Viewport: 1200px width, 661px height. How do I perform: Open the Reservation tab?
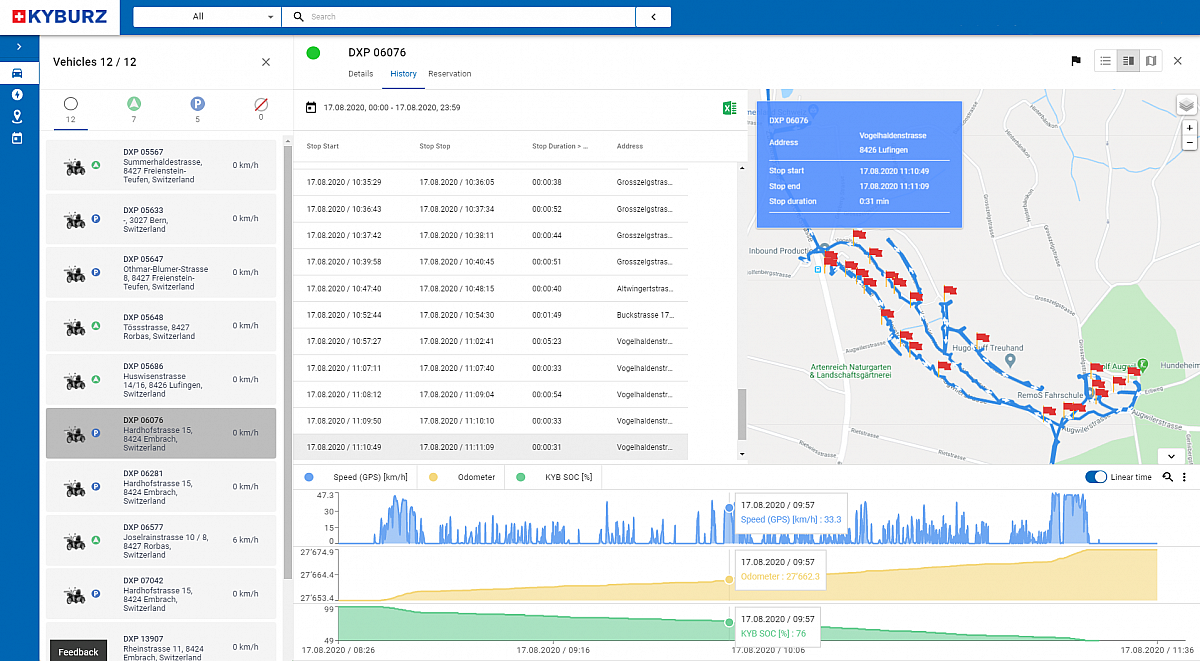tap(449, 74)
